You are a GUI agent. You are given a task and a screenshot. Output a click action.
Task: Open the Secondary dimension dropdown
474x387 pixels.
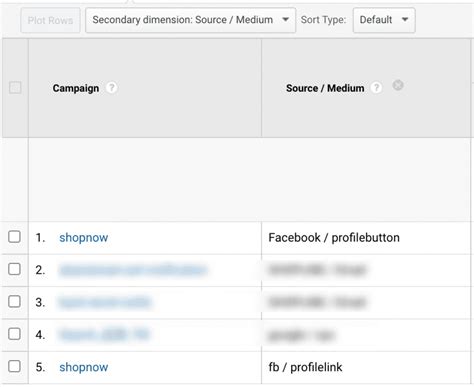(190, 20)
